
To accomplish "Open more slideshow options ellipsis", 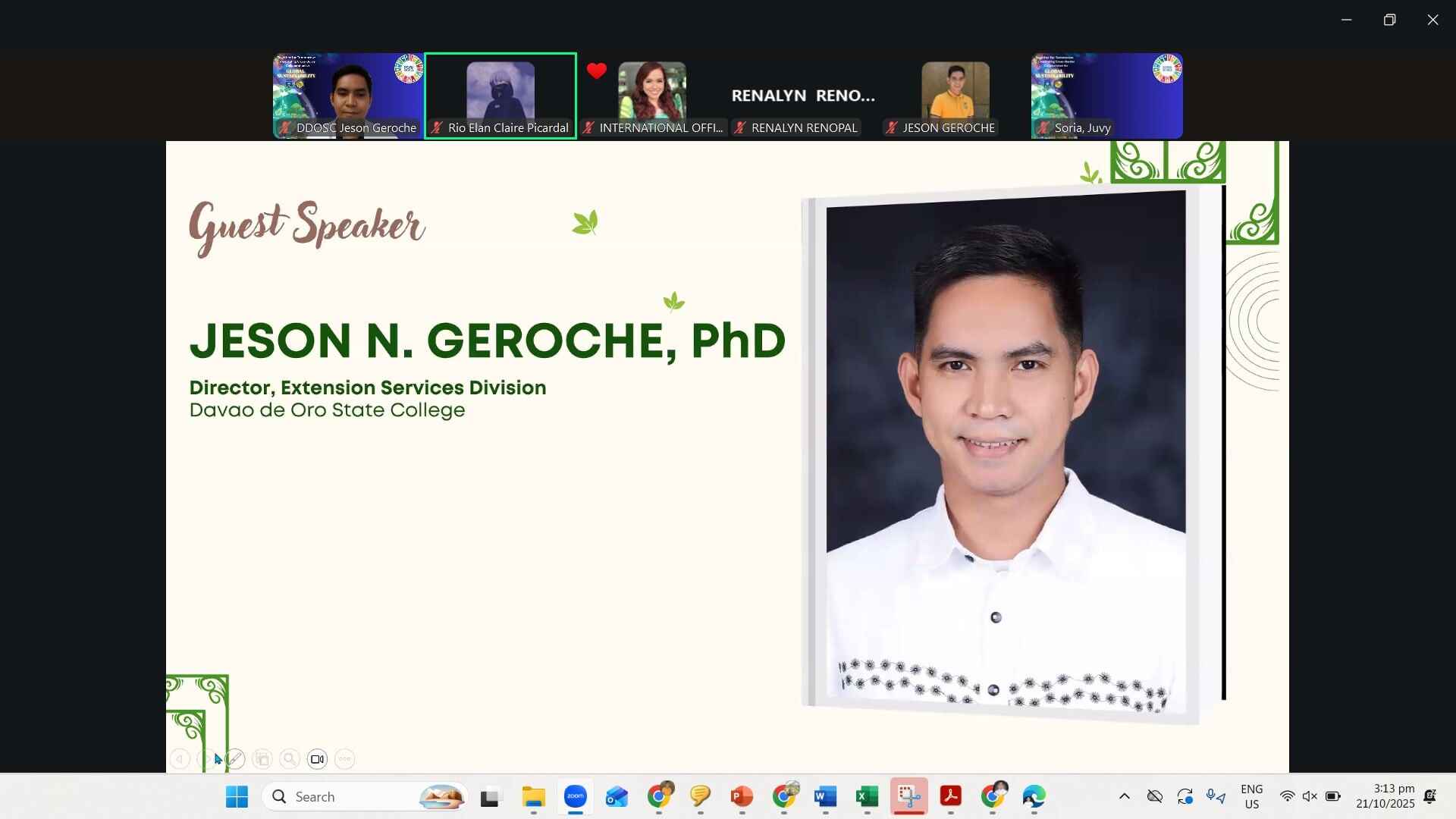I will click(x=344, y=759).
